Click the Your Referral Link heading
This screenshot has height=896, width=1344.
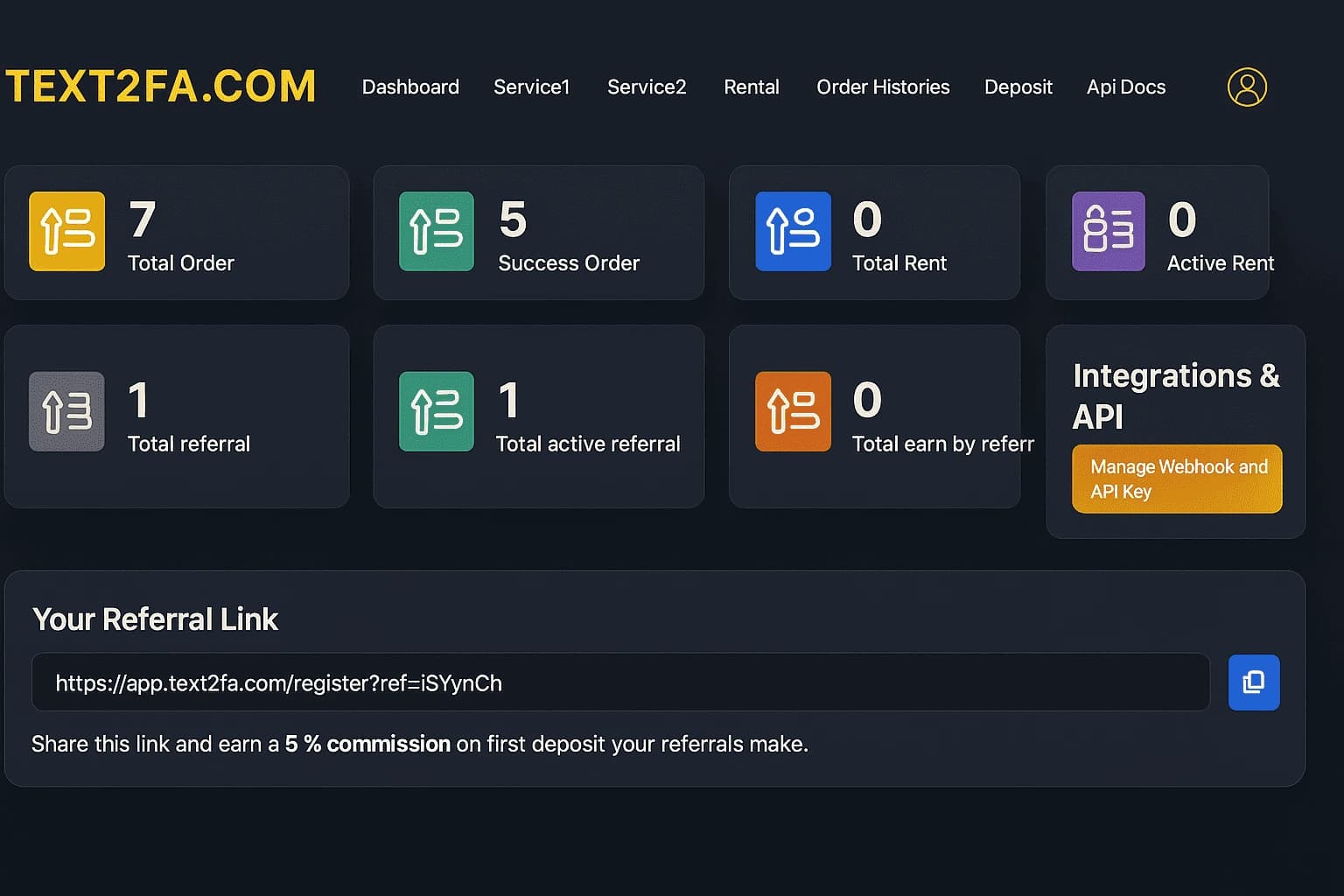click(155, 619)
